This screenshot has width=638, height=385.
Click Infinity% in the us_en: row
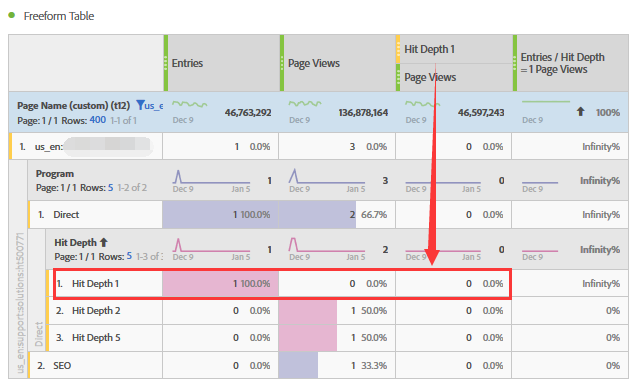pos(601,147)
